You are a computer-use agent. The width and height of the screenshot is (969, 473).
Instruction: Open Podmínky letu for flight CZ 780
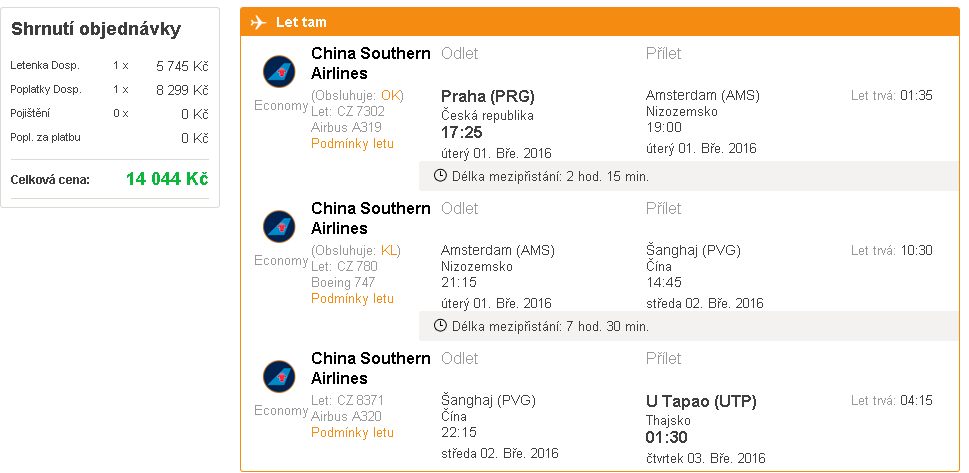tap(352, 299)
